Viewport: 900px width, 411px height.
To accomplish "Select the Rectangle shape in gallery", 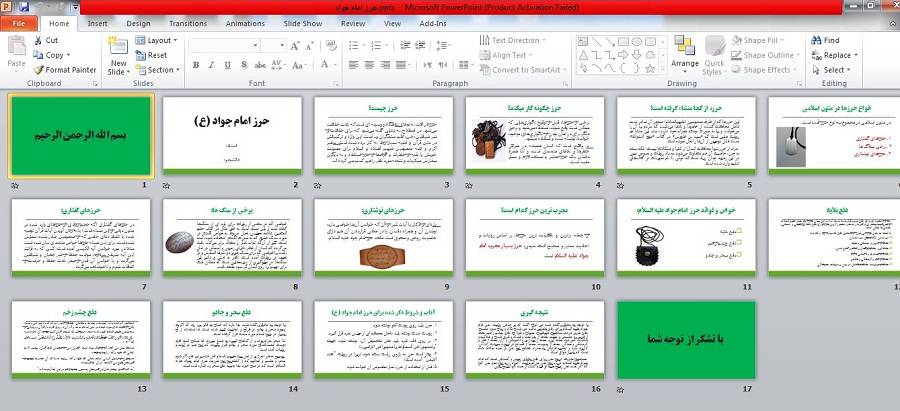I will pos(623,41).
